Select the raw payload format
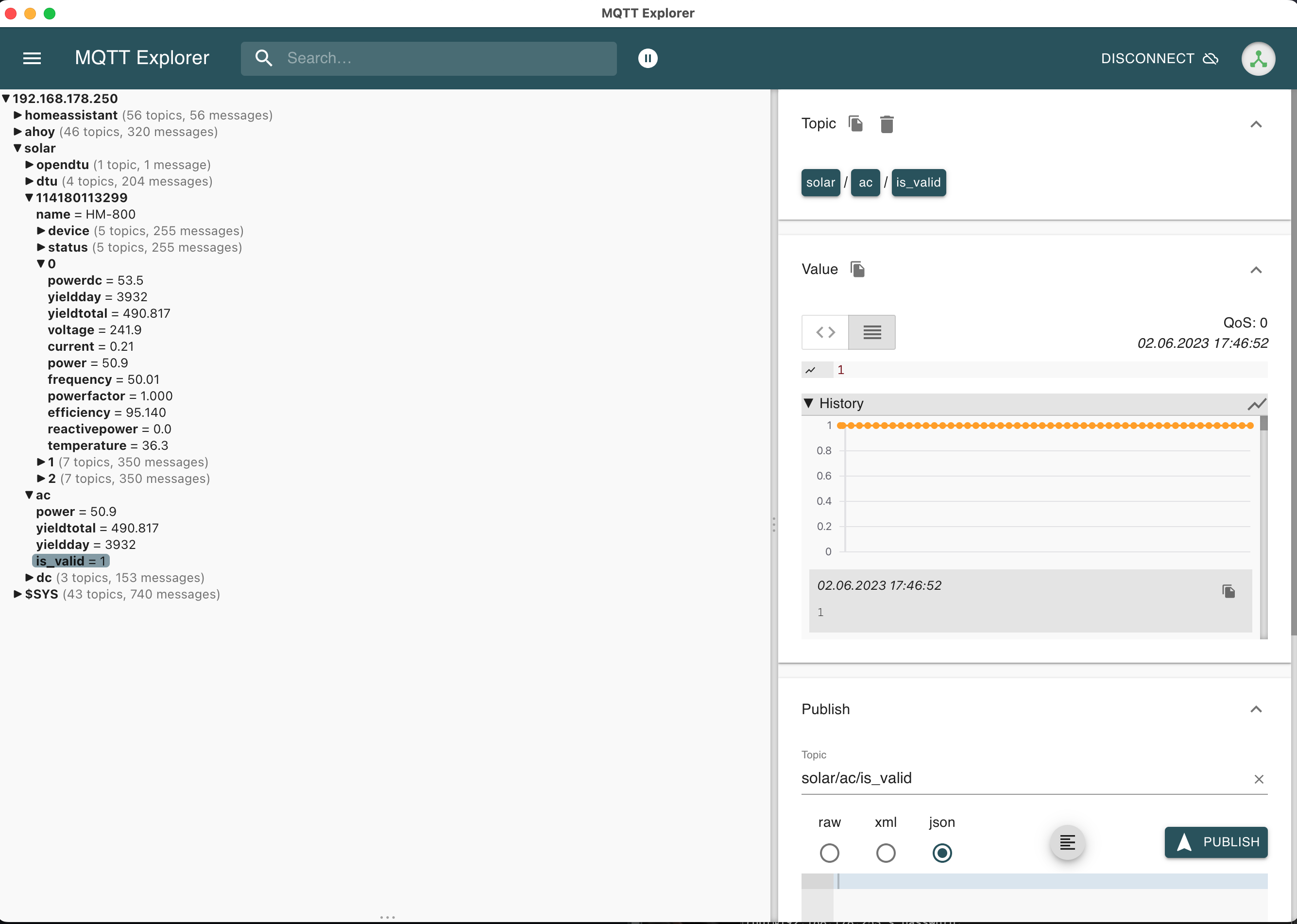This screenshot has height=924, width=1297. tap(830, 853)
